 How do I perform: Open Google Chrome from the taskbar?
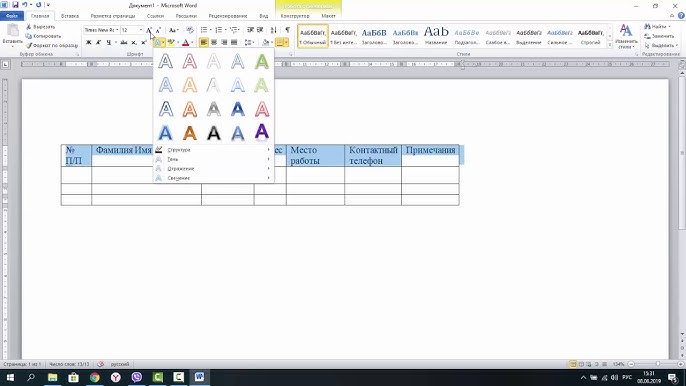(x=94, y=377)
